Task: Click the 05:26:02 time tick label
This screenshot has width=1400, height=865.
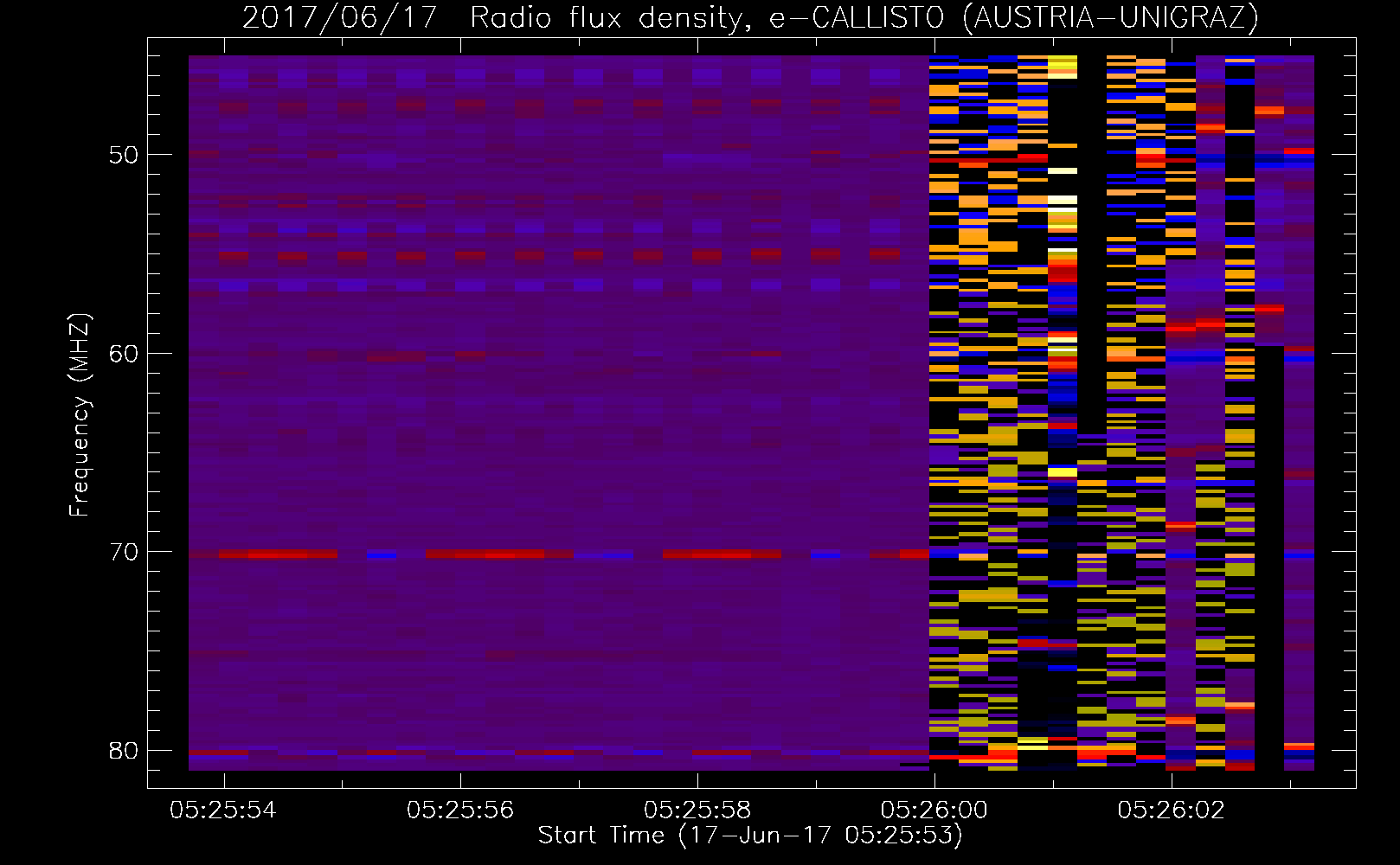Action: (1172, 810)
